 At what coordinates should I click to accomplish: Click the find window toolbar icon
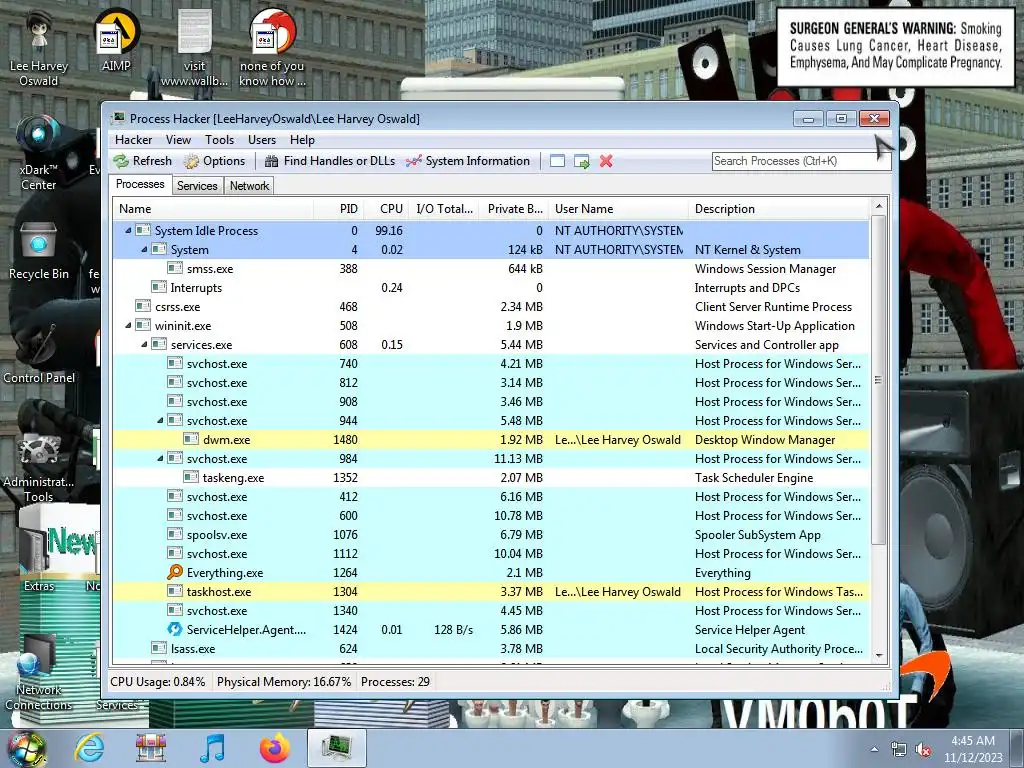click(x=557, y=161)
